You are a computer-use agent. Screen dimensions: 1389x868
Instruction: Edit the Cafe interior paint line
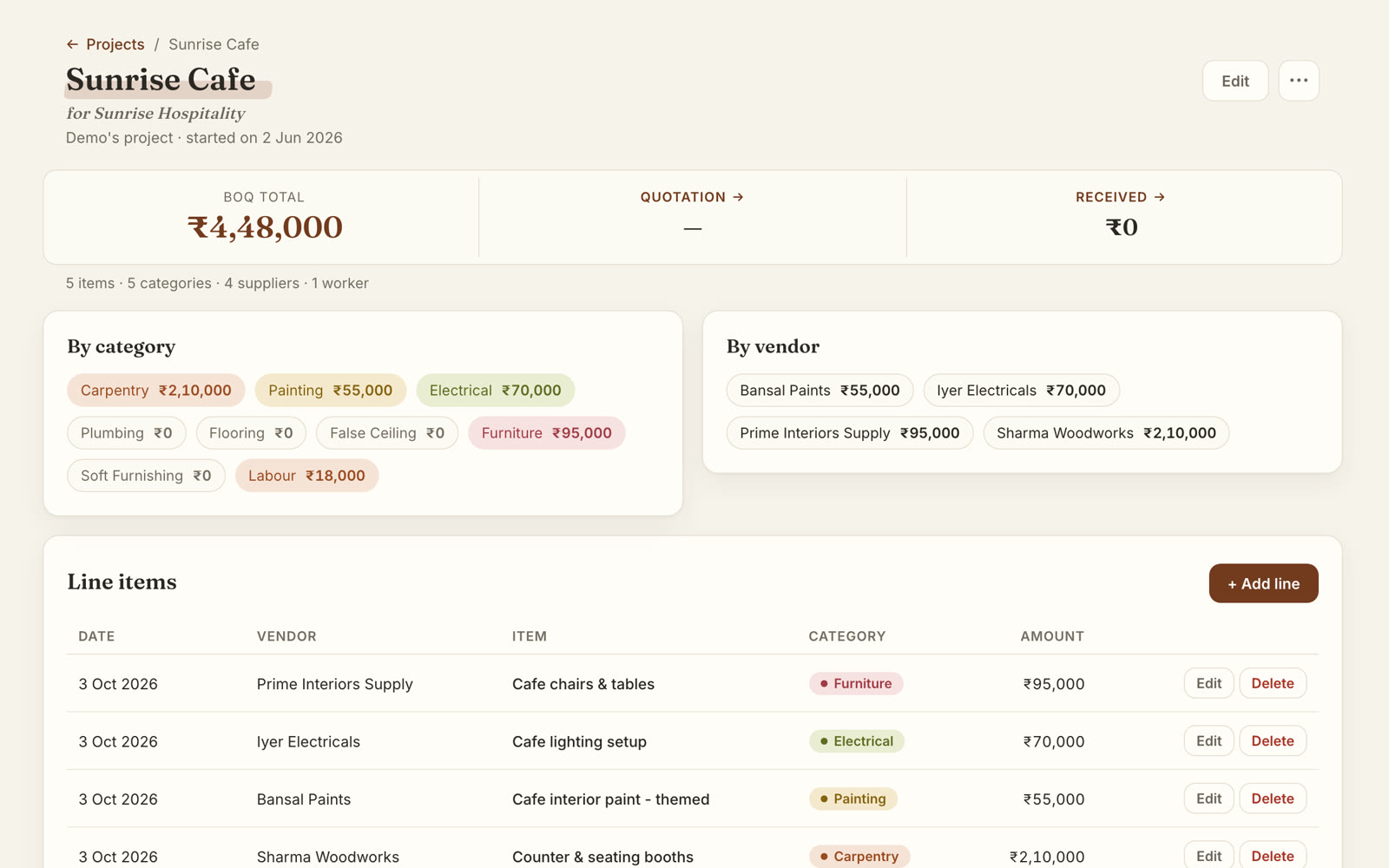pos(1208,799)
